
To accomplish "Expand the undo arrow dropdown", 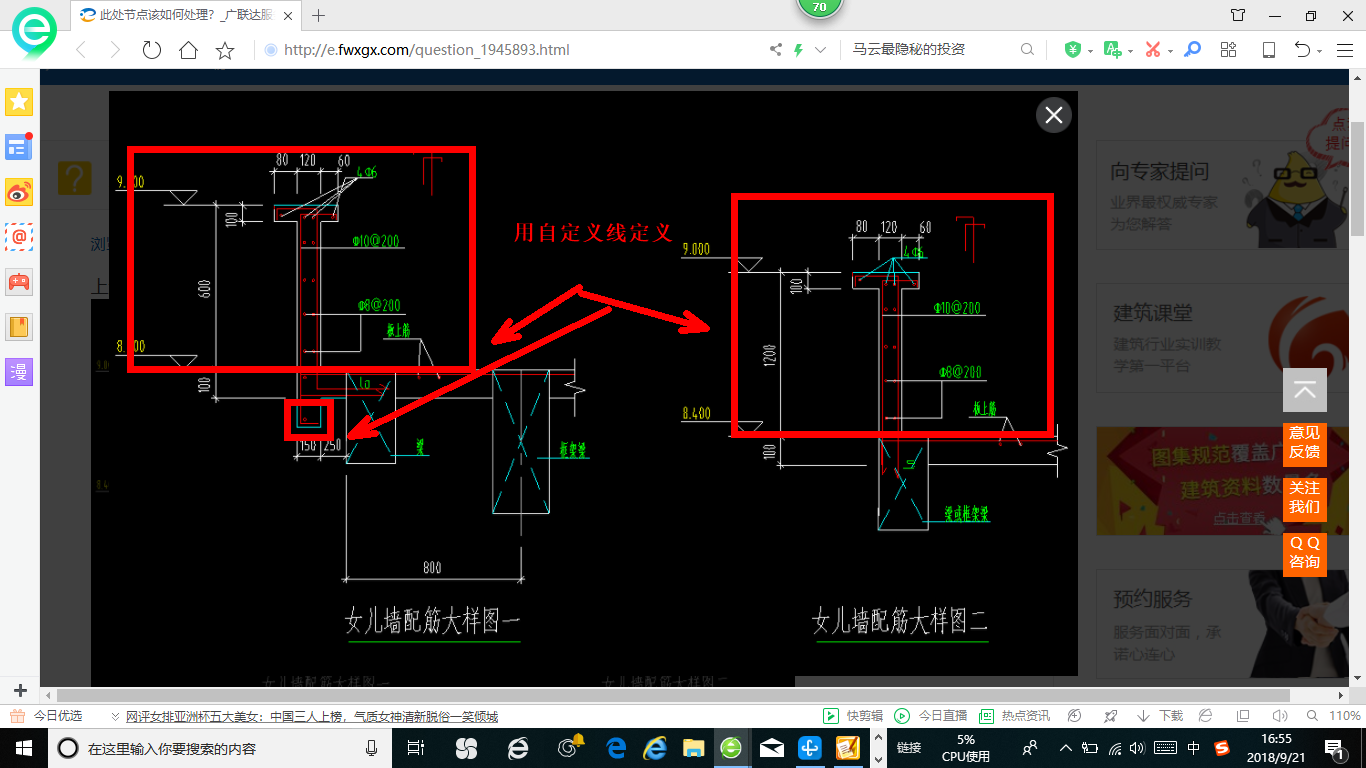I will coord(1320,51).
